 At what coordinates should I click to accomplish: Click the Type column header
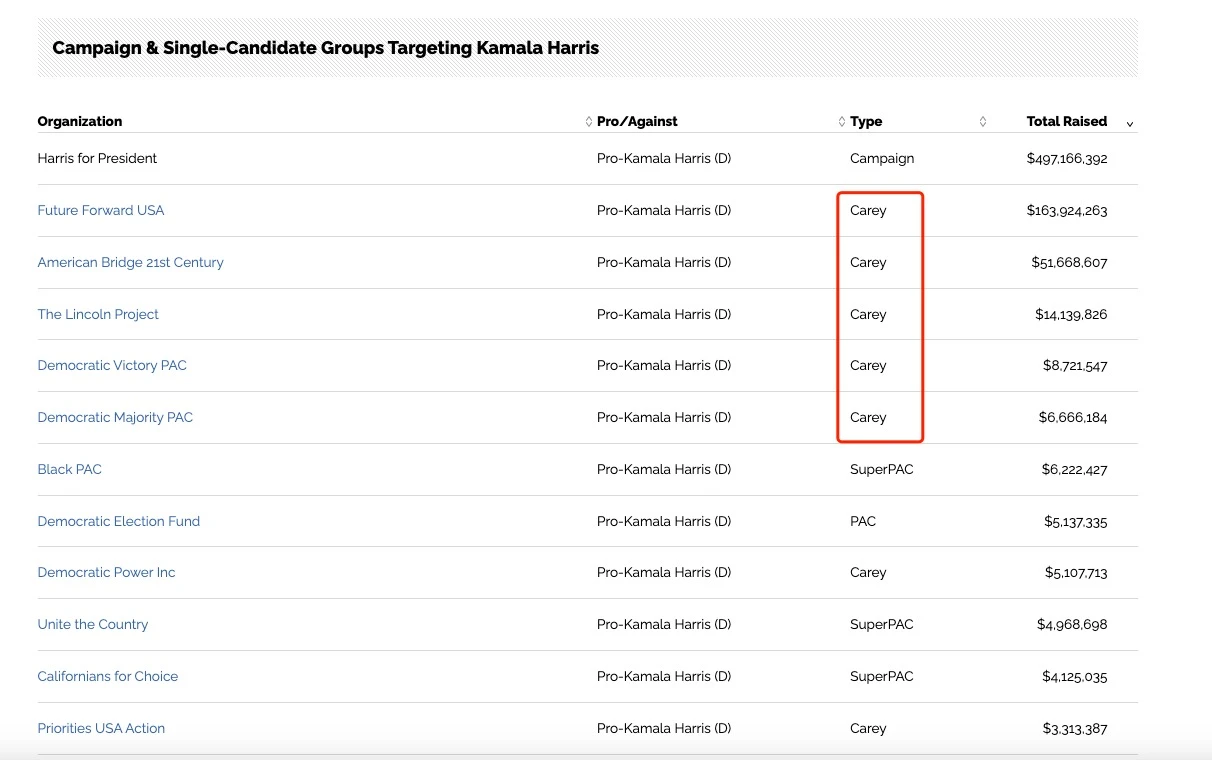pyautogui.click(x=866, y=122)
